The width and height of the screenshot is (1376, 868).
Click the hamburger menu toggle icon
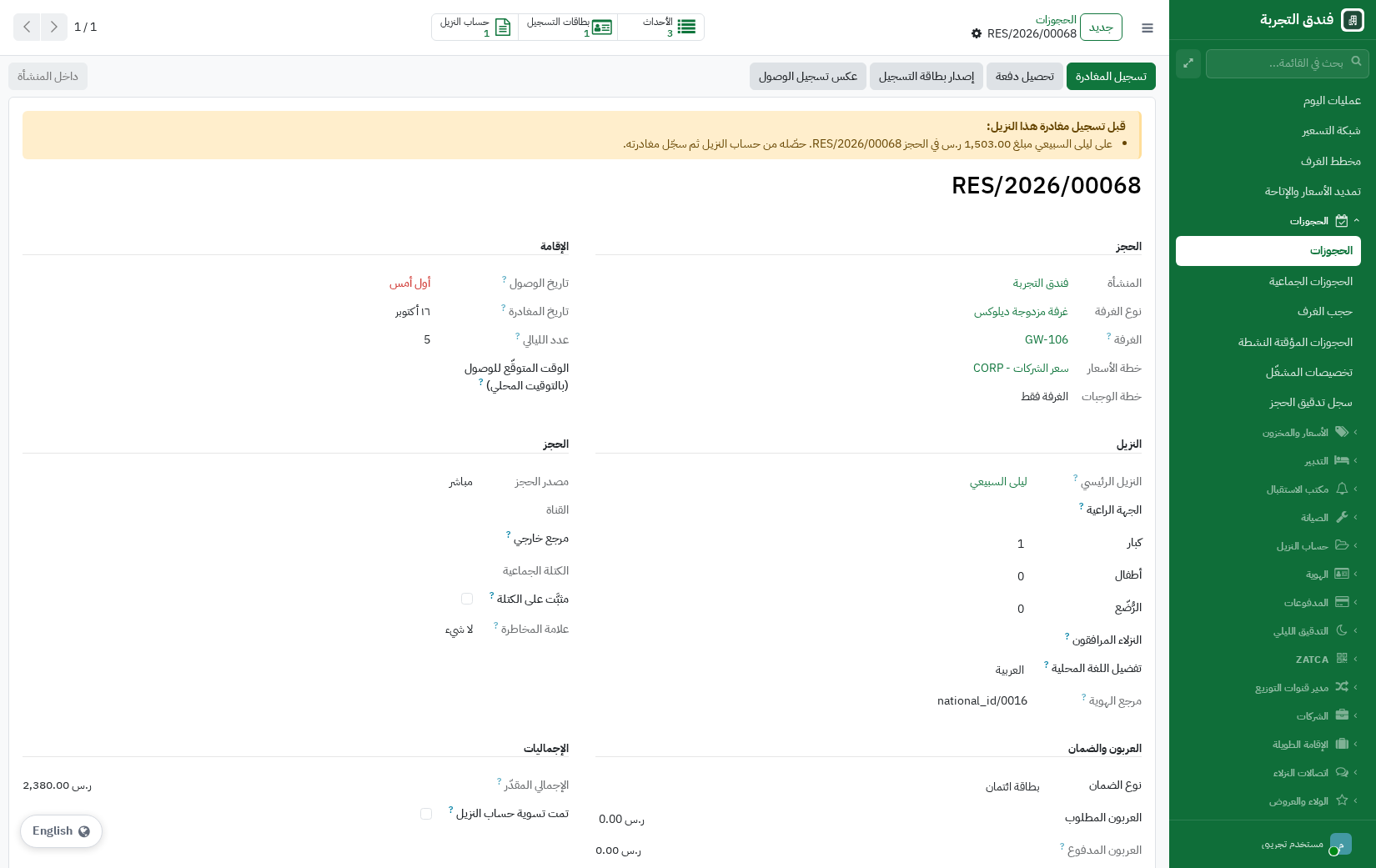tap(1148, 28)
